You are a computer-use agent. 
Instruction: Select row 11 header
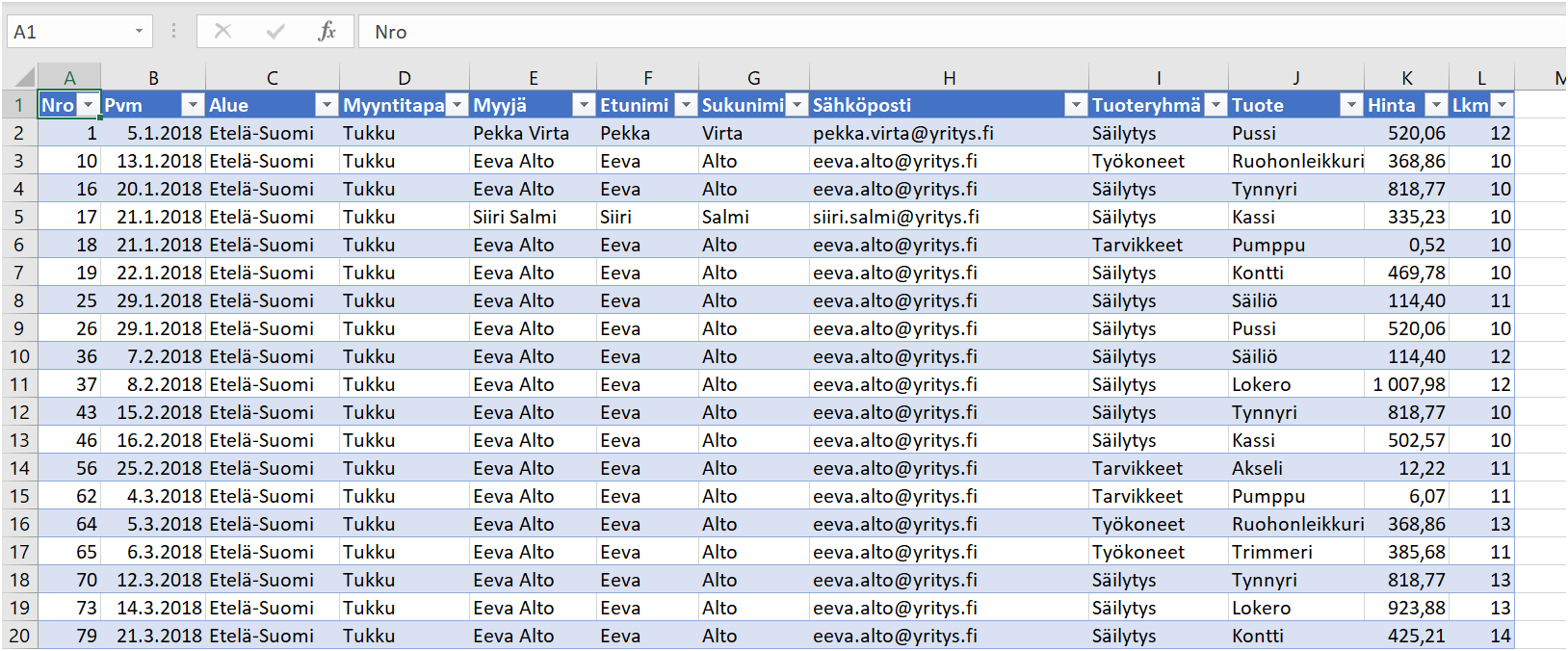(x=19, y=384)
